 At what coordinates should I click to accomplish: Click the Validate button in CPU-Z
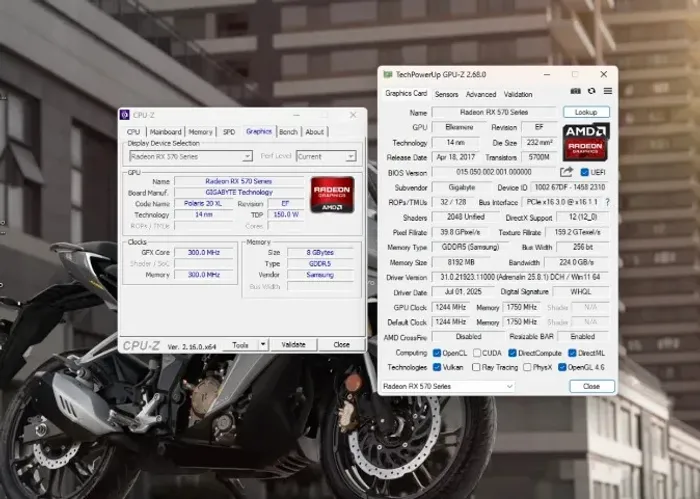click(293, 345)
